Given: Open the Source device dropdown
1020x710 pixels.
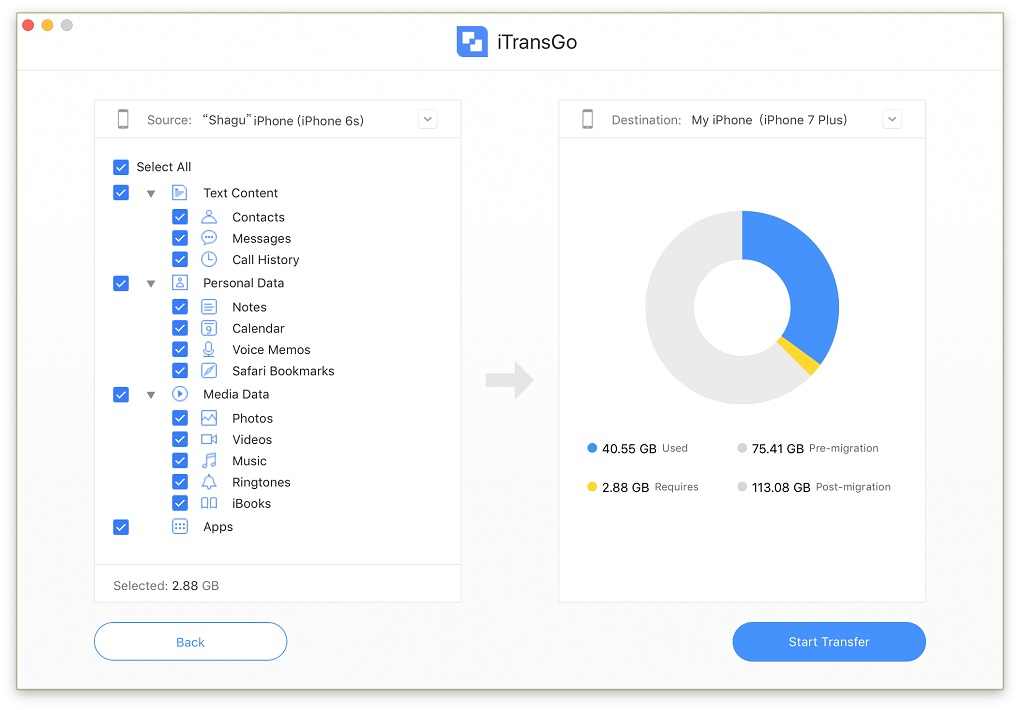Looking at the screenshot, I should (427, 119).
